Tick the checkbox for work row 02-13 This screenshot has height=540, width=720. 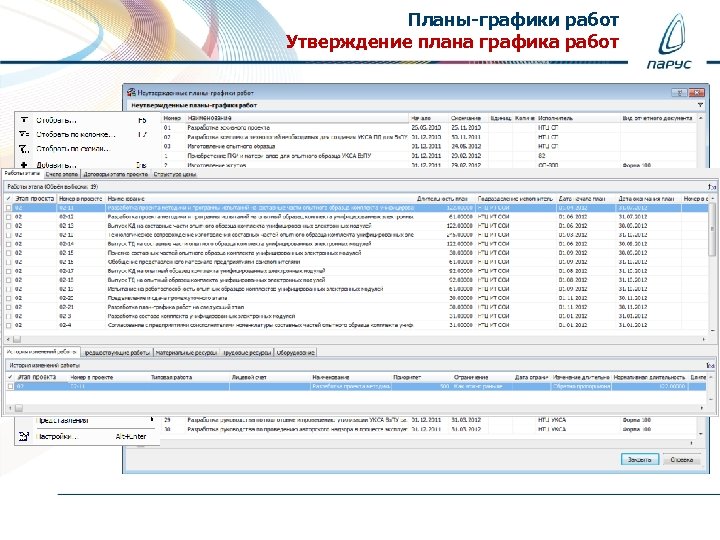coord(9,226)
